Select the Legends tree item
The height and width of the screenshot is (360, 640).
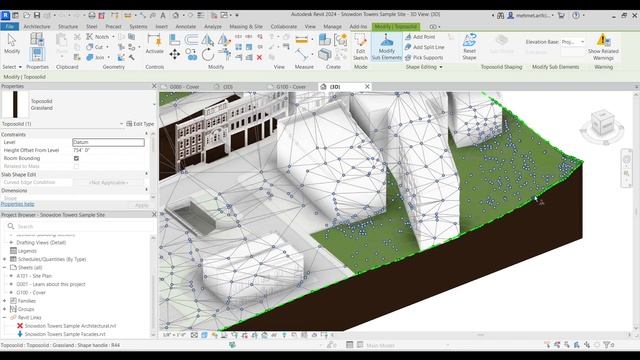click(x=27, y=251)
